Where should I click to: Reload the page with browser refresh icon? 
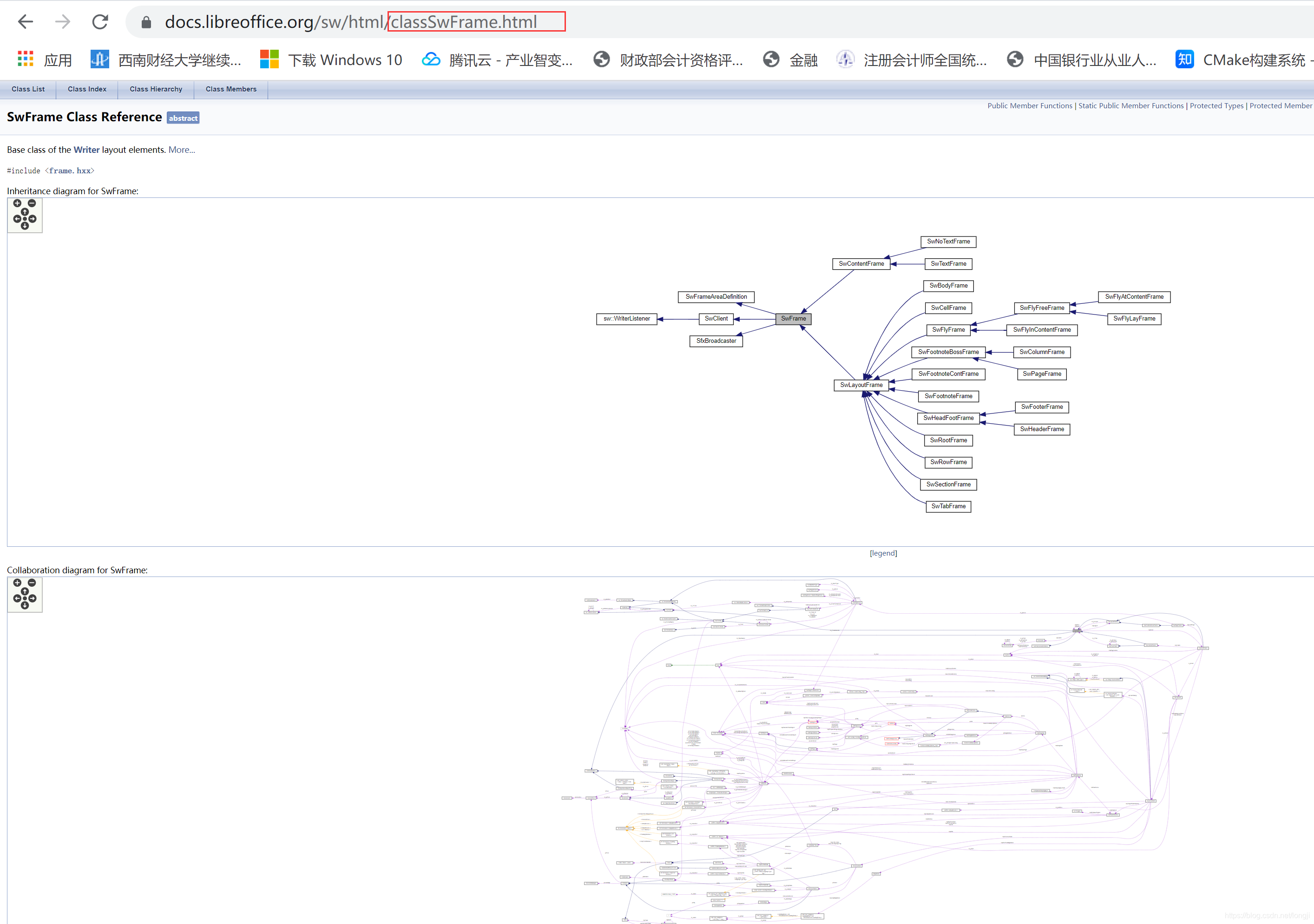pos(100,22)
